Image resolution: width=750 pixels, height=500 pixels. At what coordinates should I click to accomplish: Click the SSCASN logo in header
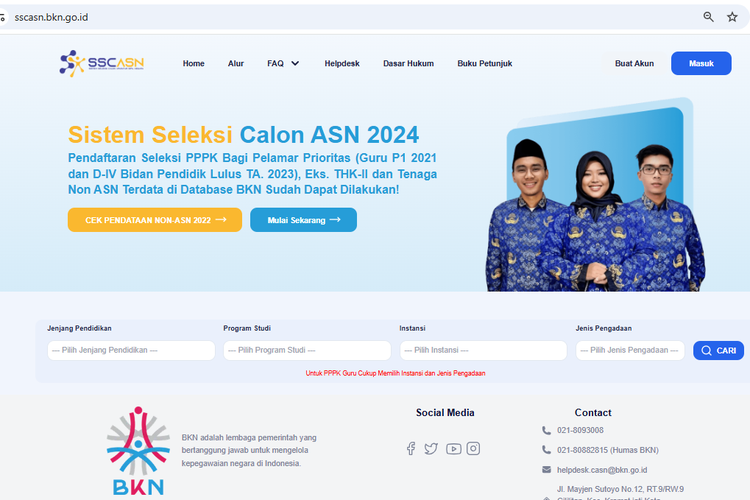[x=101, y=63]
